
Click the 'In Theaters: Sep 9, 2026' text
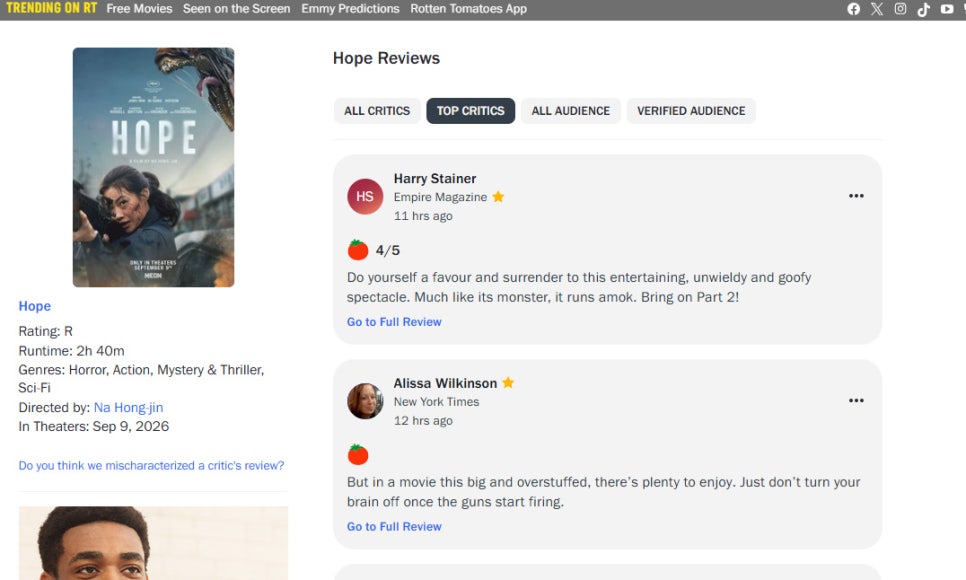94,427
